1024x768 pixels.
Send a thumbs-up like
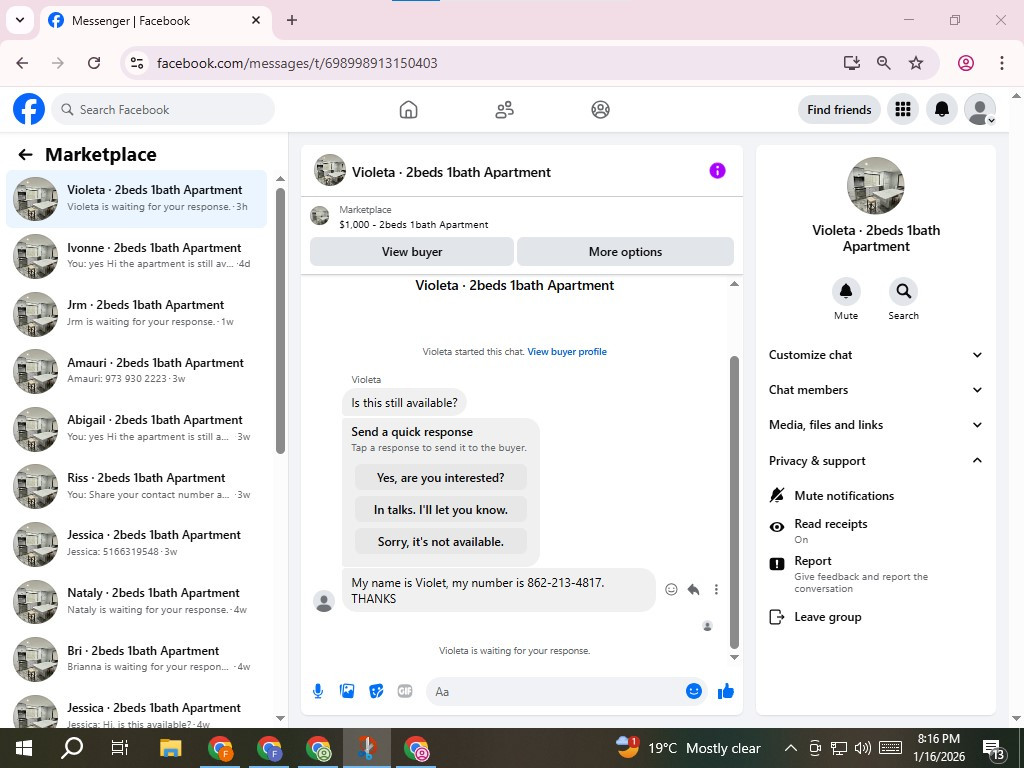pos(726,691)
